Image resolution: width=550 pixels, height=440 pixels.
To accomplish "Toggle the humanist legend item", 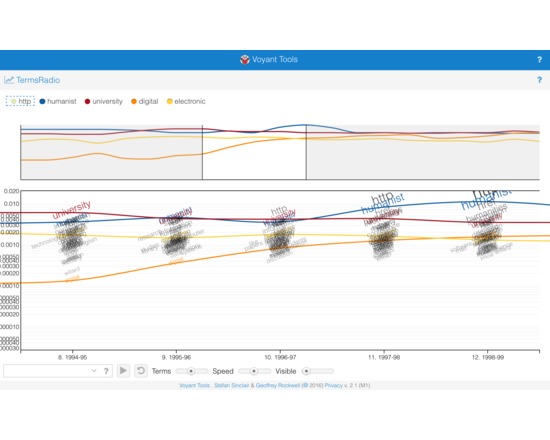I will [x=58, y=101].
